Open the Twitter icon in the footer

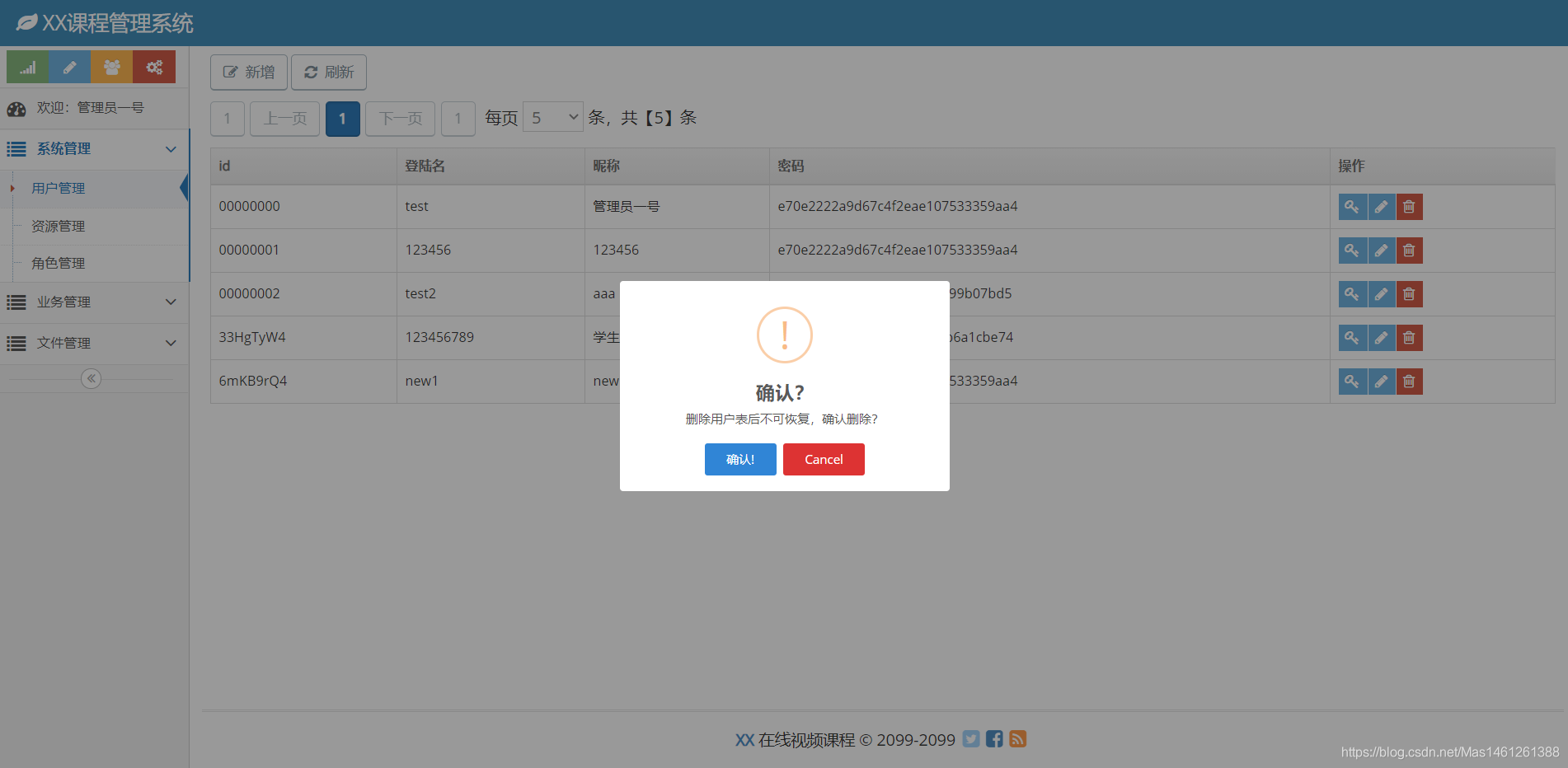[x=971, y=739]
